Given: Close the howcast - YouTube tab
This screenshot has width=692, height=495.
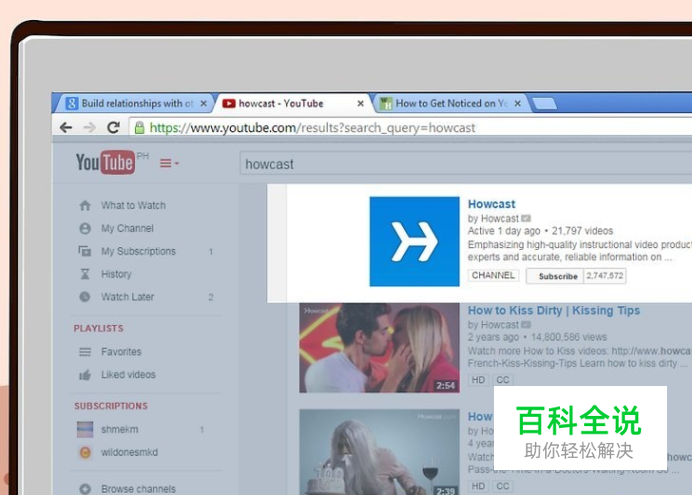Looking at the screenshot, I should click(361, 103).
